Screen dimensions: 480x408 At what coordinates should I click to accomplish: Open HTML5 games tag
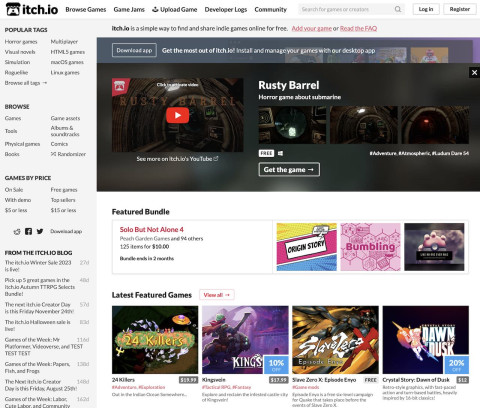pos(68,52)
